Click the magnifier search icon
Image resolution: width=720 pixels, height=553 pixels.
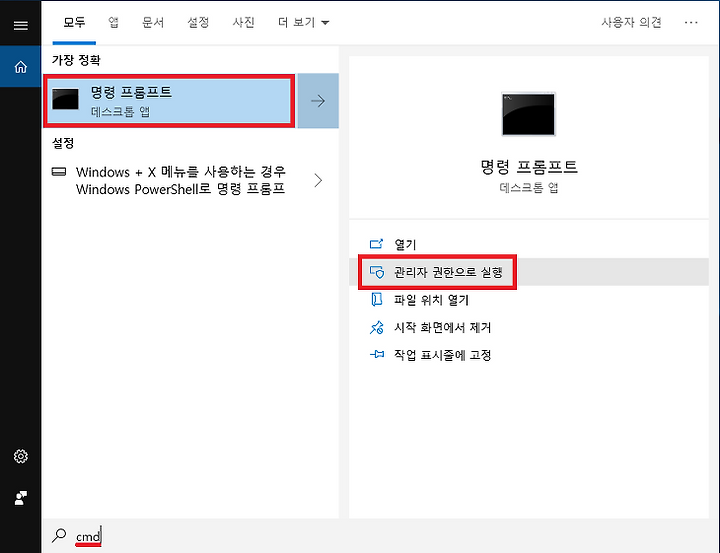tap(59, 536)
